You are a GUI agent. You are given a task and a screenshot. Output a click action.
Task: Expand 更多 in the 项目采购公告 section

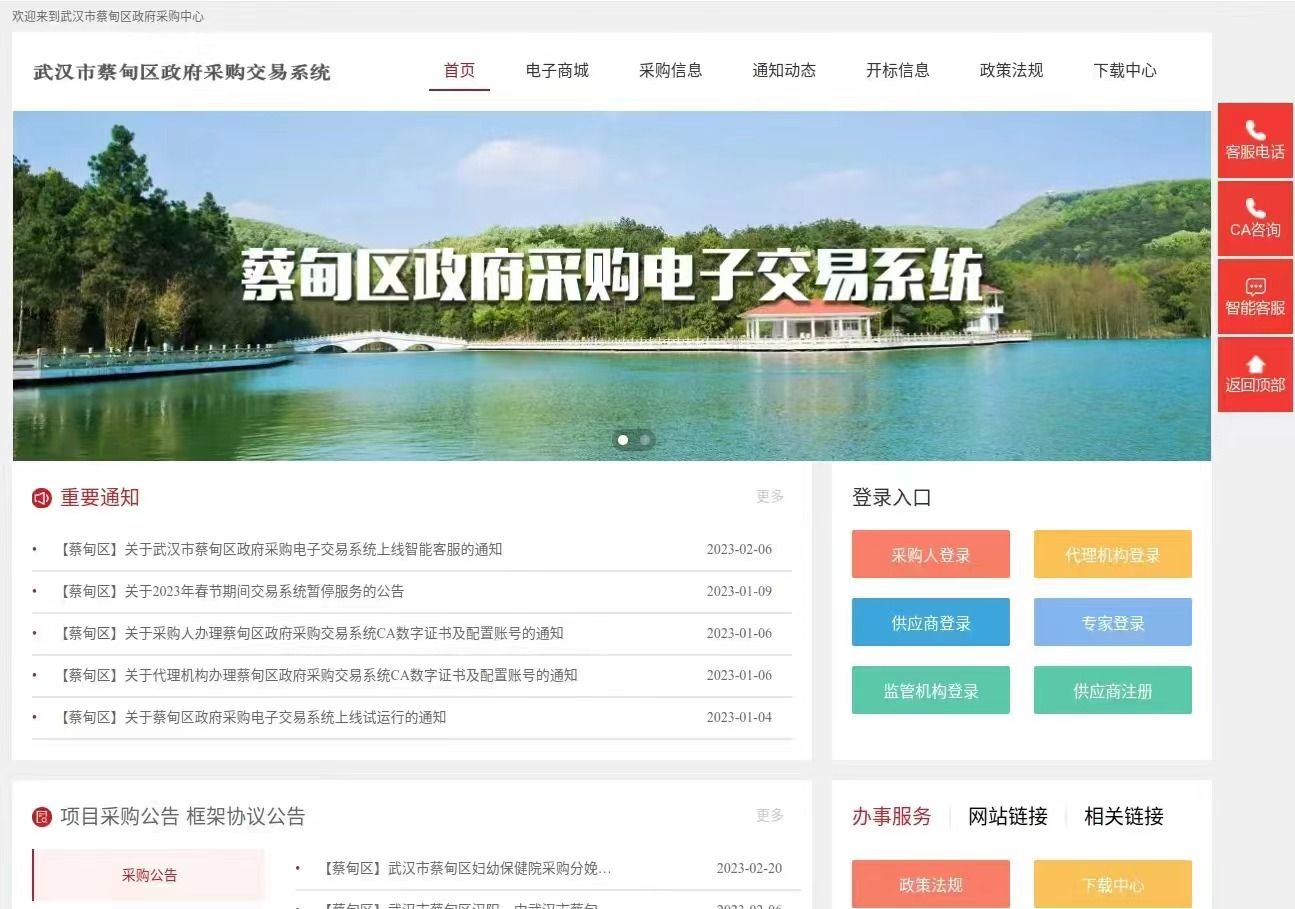tap(769, 816)
